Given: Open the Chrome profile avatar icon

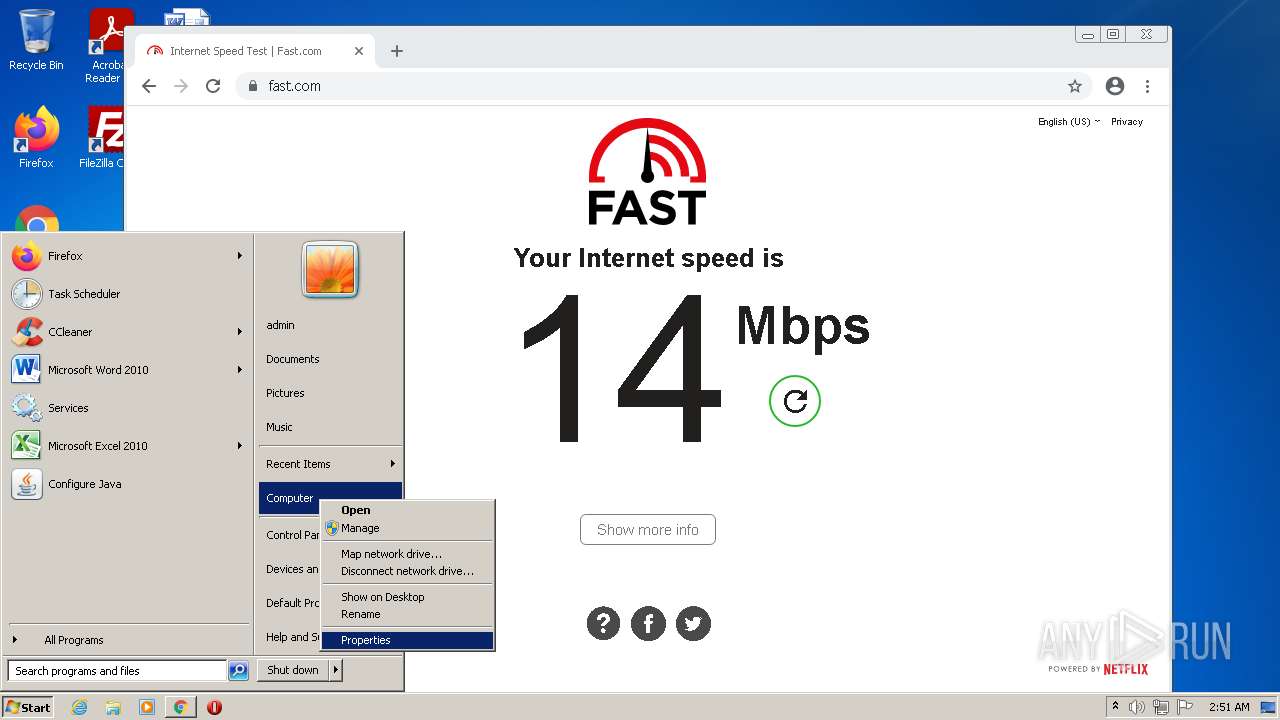Looking at the screenshot, I should (1115, 86).
